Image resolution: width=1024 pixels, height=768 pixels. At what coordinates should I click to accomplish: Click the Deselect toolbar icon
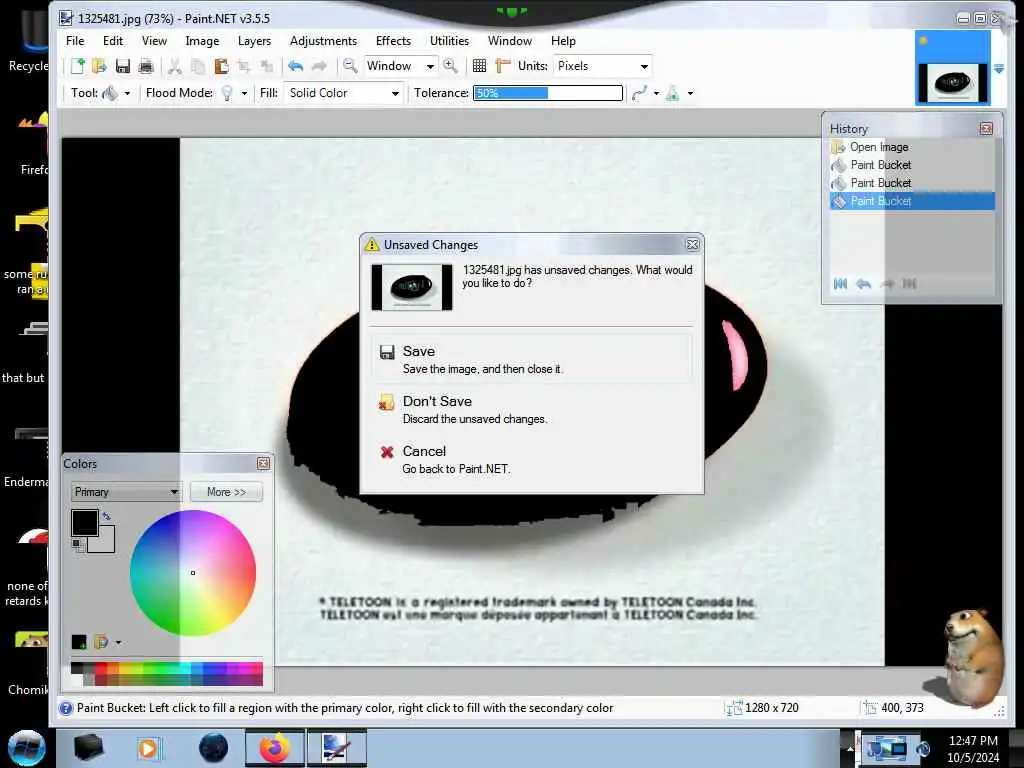[x=266, y=66]
